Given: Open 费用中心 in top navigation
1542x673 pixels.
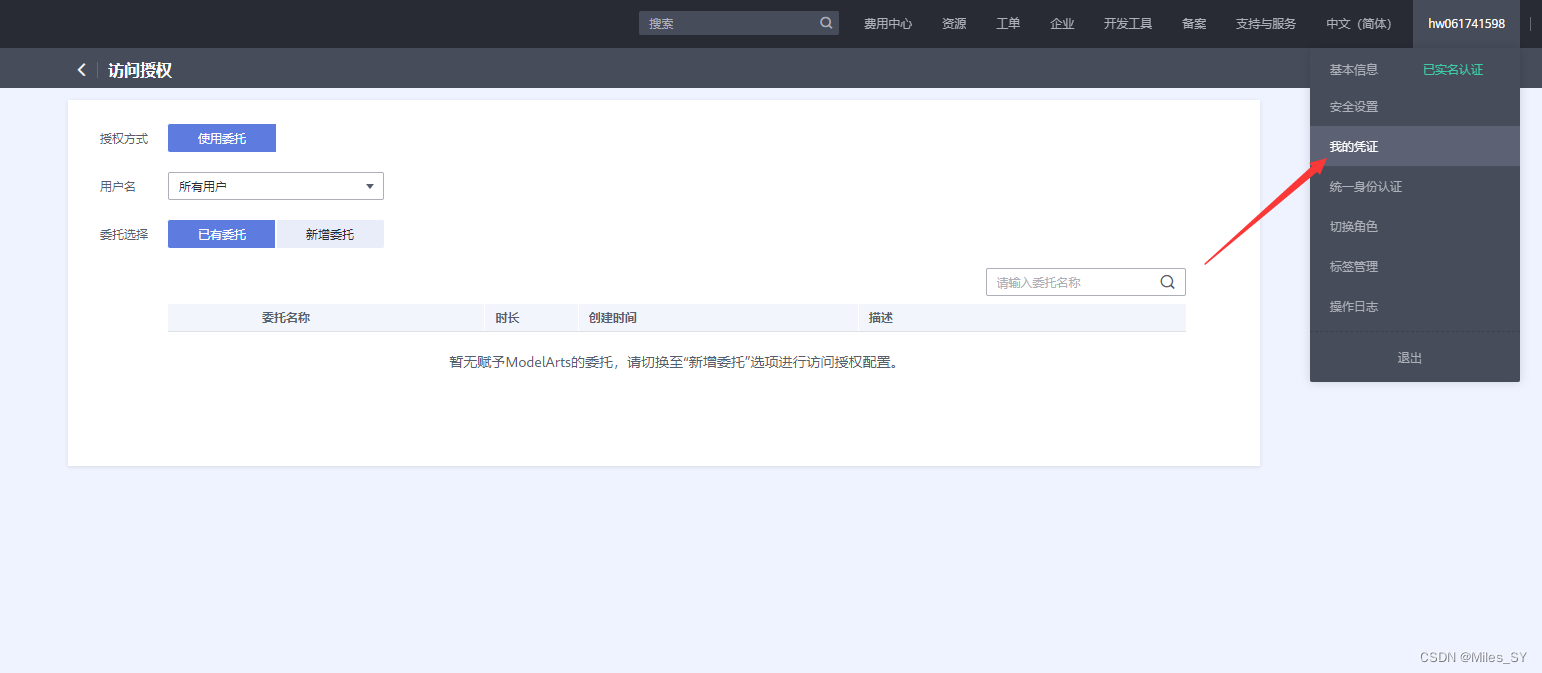Looking at the screenshot, I should 888,23.
